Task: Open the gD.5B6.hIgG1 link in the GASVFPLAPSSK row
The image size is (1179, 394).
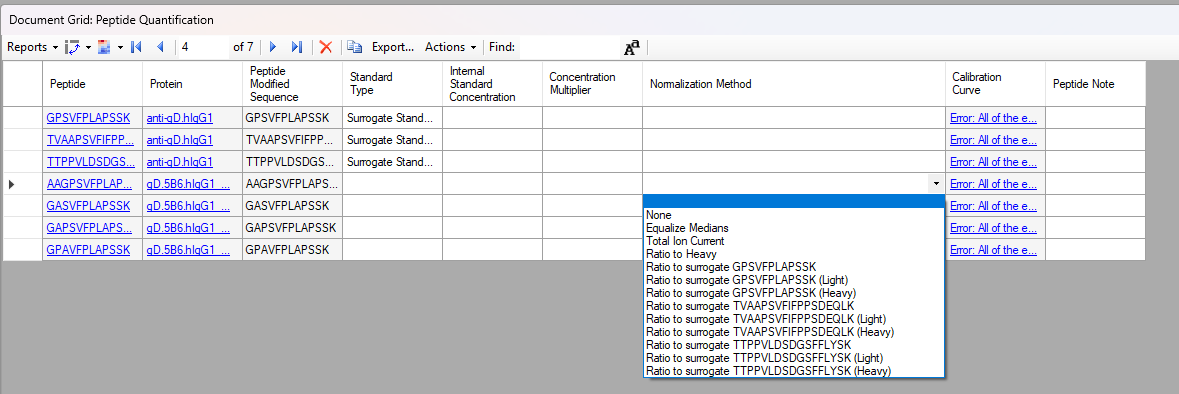Action: click(x=188, y=205)
